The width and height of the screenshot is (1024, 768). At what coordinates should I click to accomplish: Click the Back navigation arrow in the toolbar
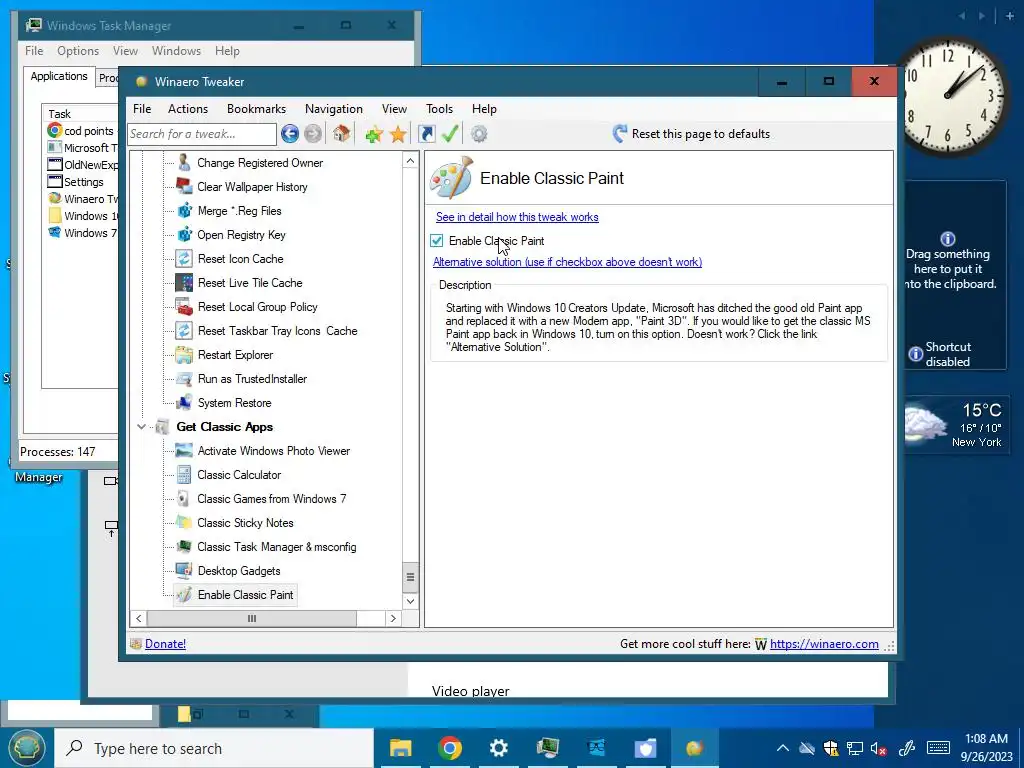click(290, 134)
